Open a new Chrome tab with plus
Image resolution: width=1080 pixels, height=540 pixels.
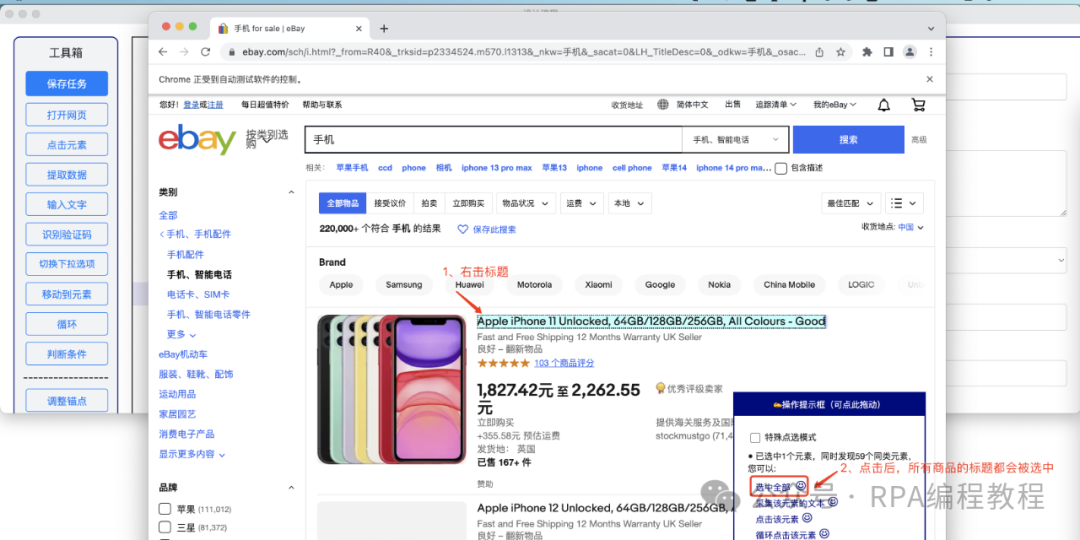pos(384,28)
